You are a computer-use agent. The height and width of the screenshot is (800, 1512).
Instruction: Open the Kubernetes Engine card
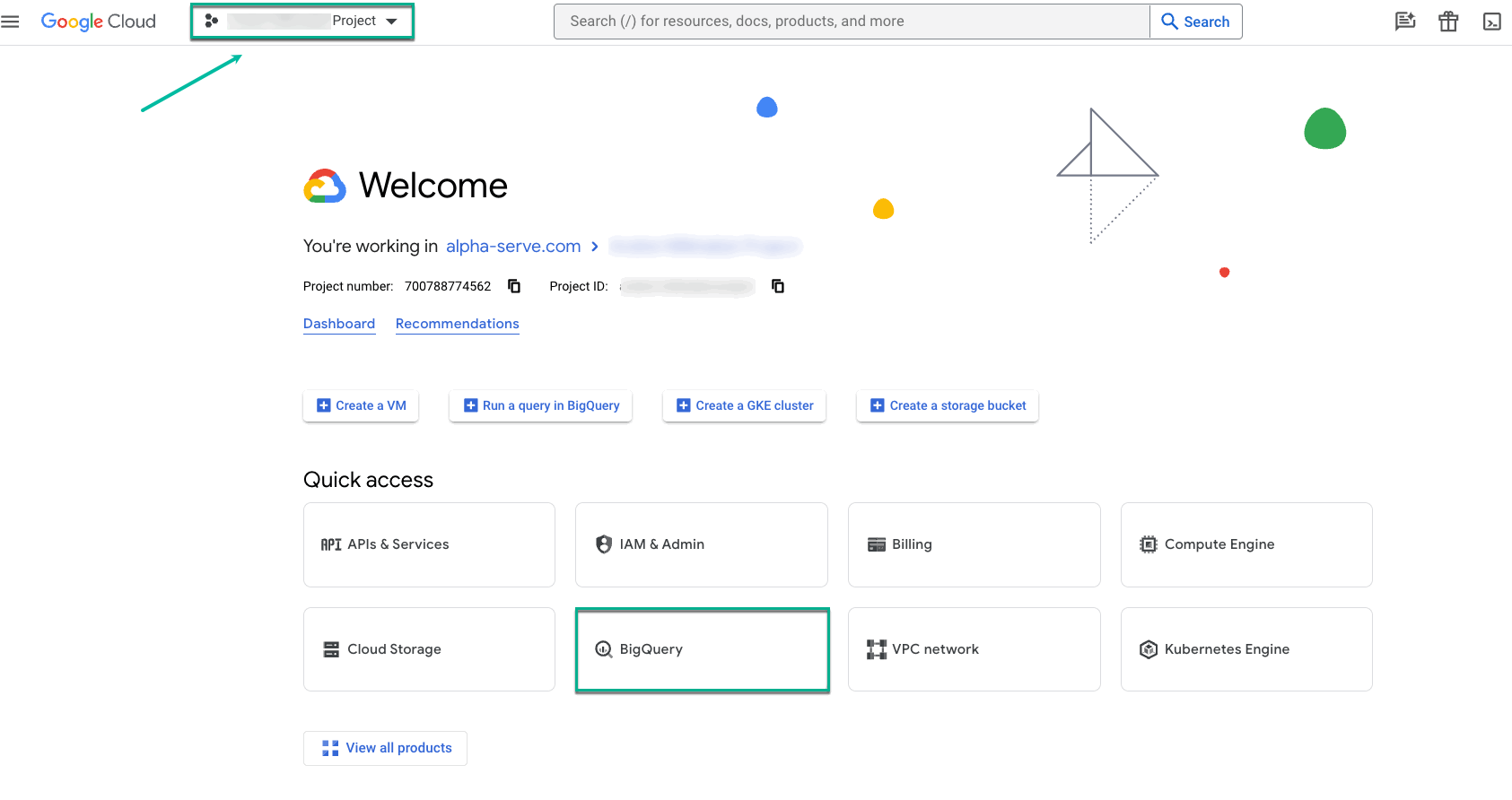click(x=1246, y=649)
